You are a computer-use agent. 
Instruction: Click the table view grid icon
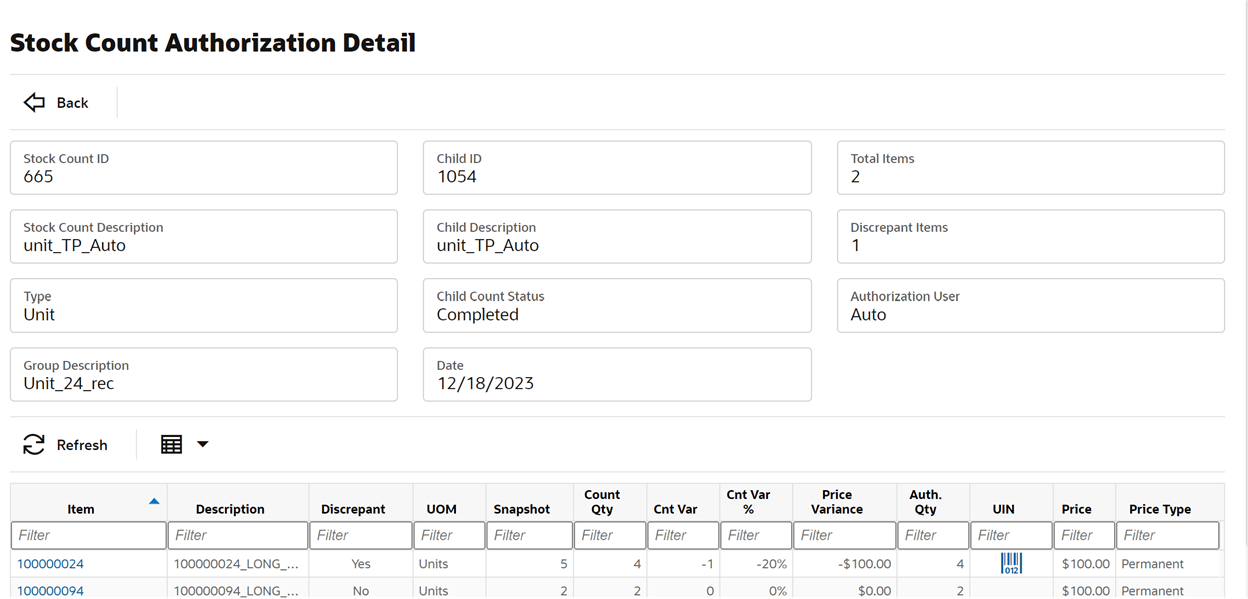click(171, 444)
